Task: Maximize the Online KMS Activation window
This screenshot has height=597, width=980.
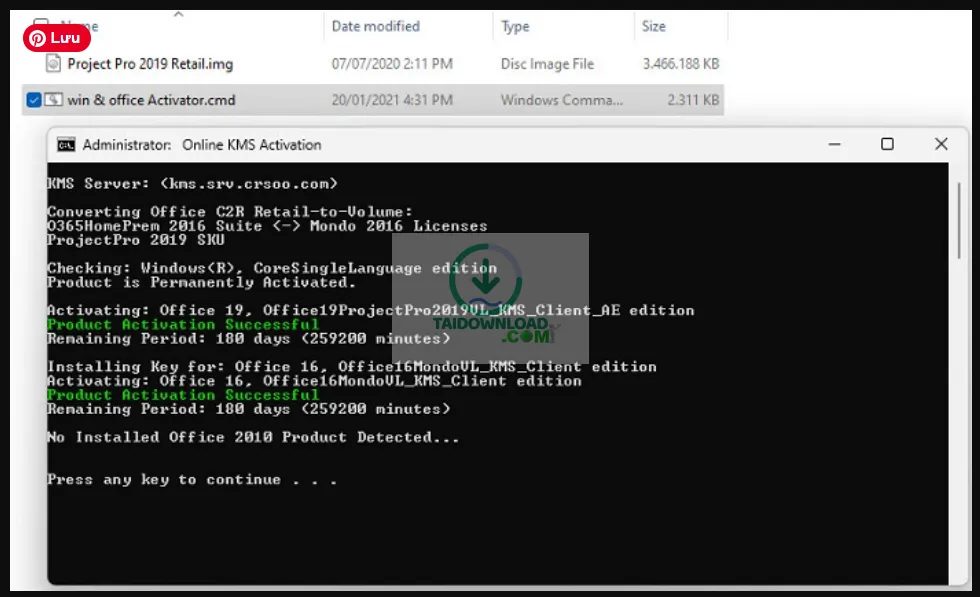Action: click(x=887, y=145)
